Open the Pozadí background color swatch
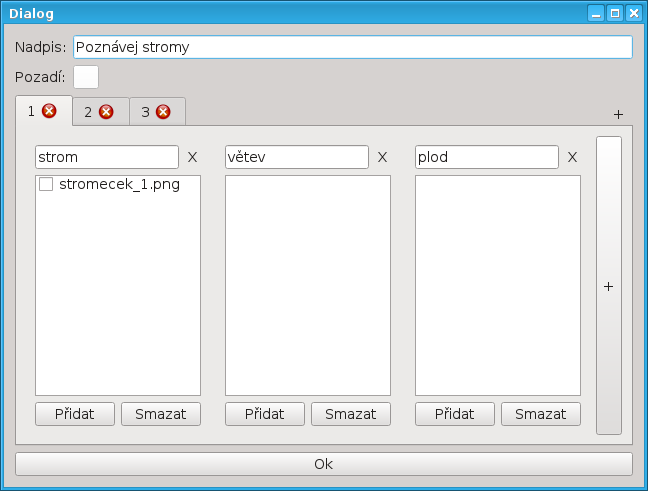This screenshot has height=491, width=648. pos(86,77)
